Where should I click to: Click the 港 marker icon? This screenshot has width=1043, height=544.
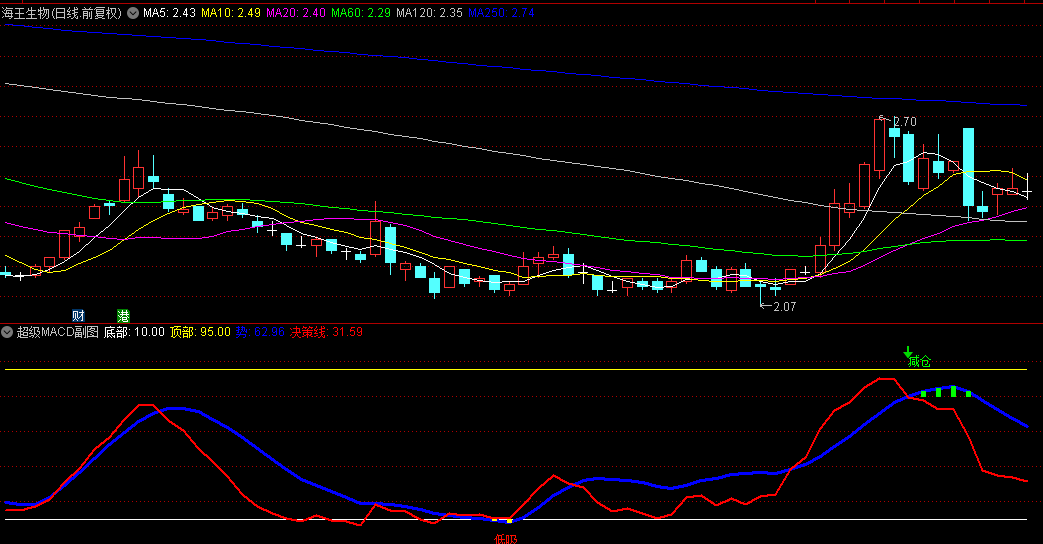point(123,316)
